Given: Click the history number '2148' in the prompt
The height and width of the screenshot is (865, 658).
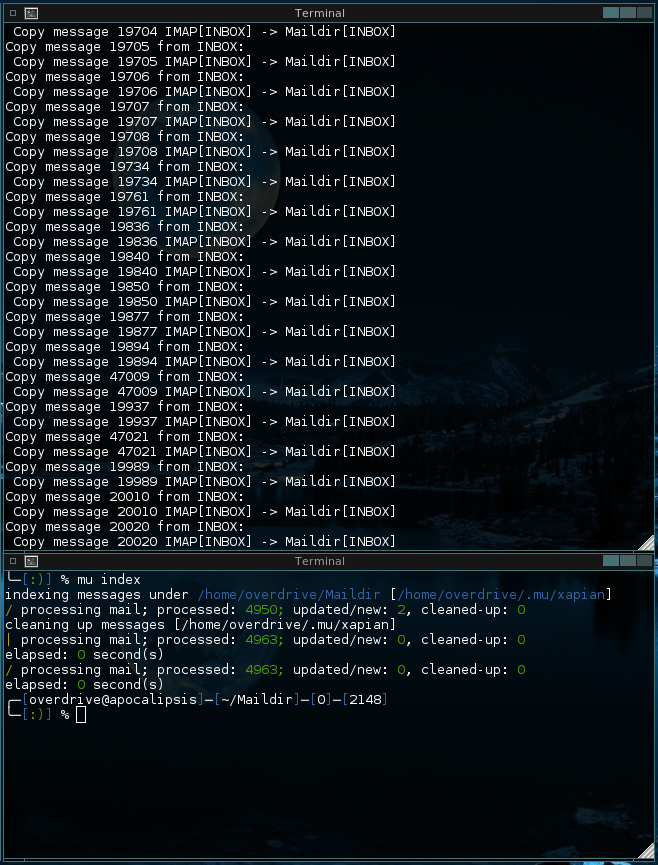Looking at the screenshot, I should point(365,700).
